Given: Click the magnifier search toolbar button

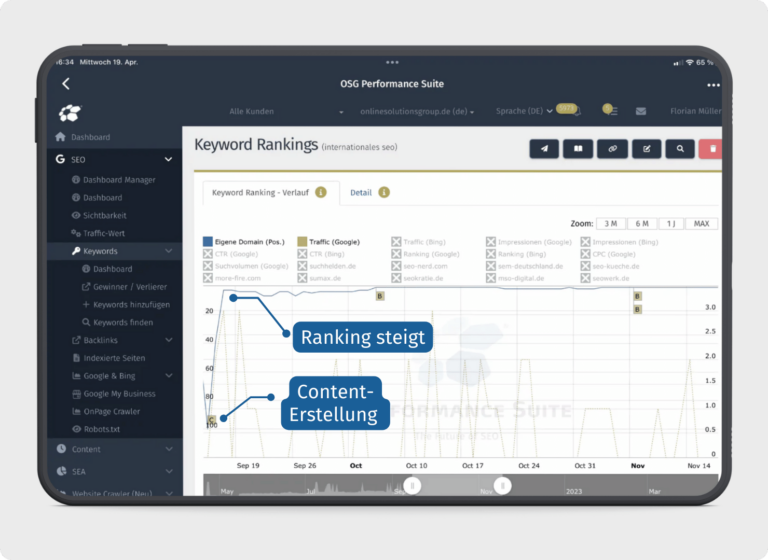Looking at the screenshot, I should (x=680, y=149).
